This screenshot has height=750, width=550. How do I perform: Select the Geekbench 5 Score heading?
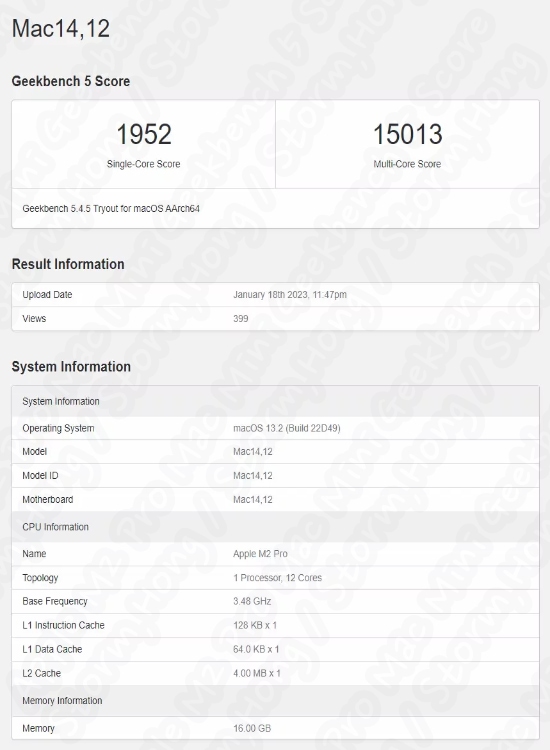pyautogui.click(x=71, y=81)
